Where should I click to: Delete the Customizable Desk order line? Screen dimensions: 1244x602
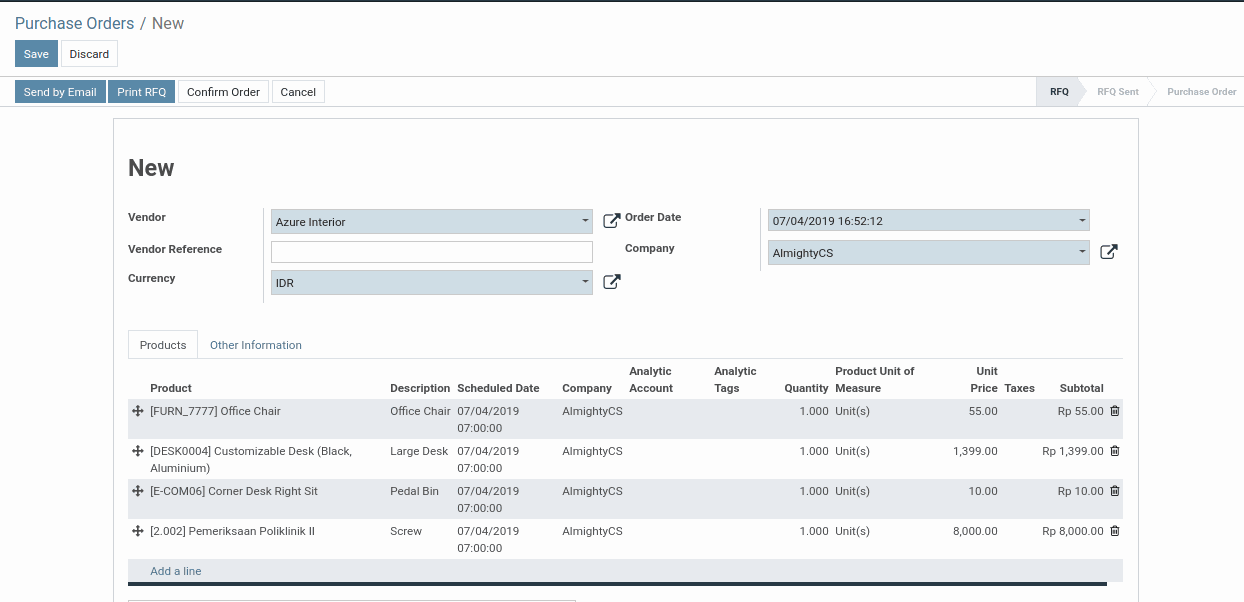tap(1115, 451)
